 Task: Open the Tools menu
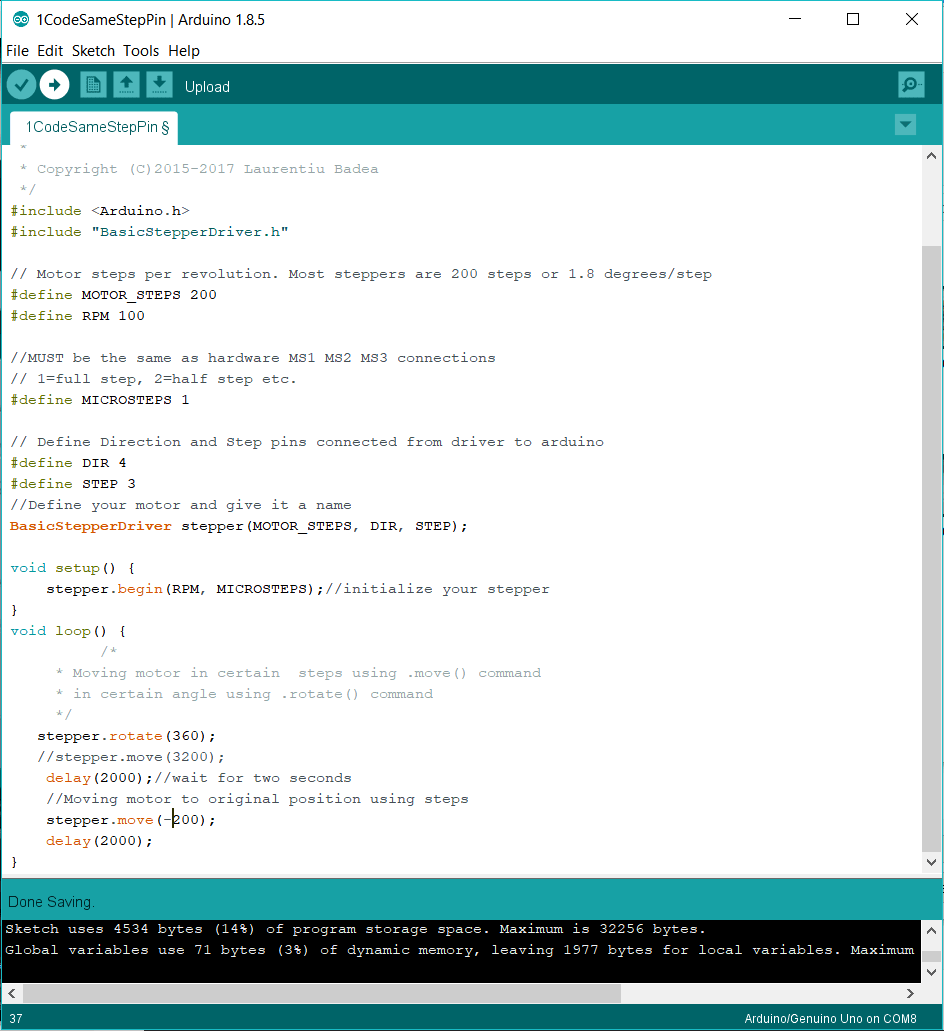(141, 51)
